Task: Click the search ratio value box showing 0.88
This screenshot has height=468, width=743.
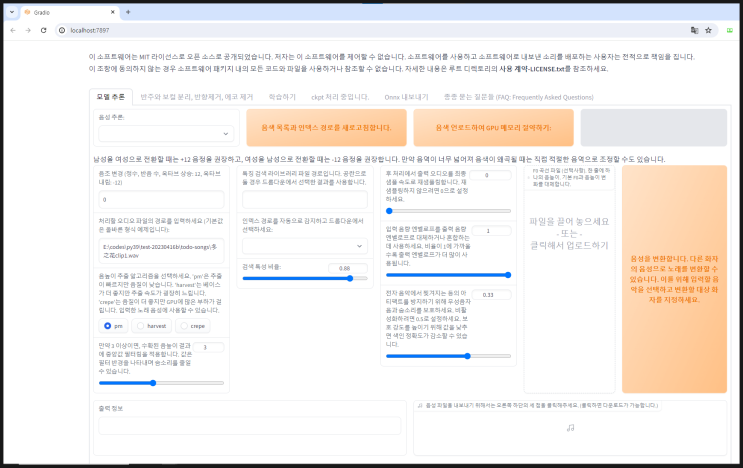Action: tap(348, 268)
